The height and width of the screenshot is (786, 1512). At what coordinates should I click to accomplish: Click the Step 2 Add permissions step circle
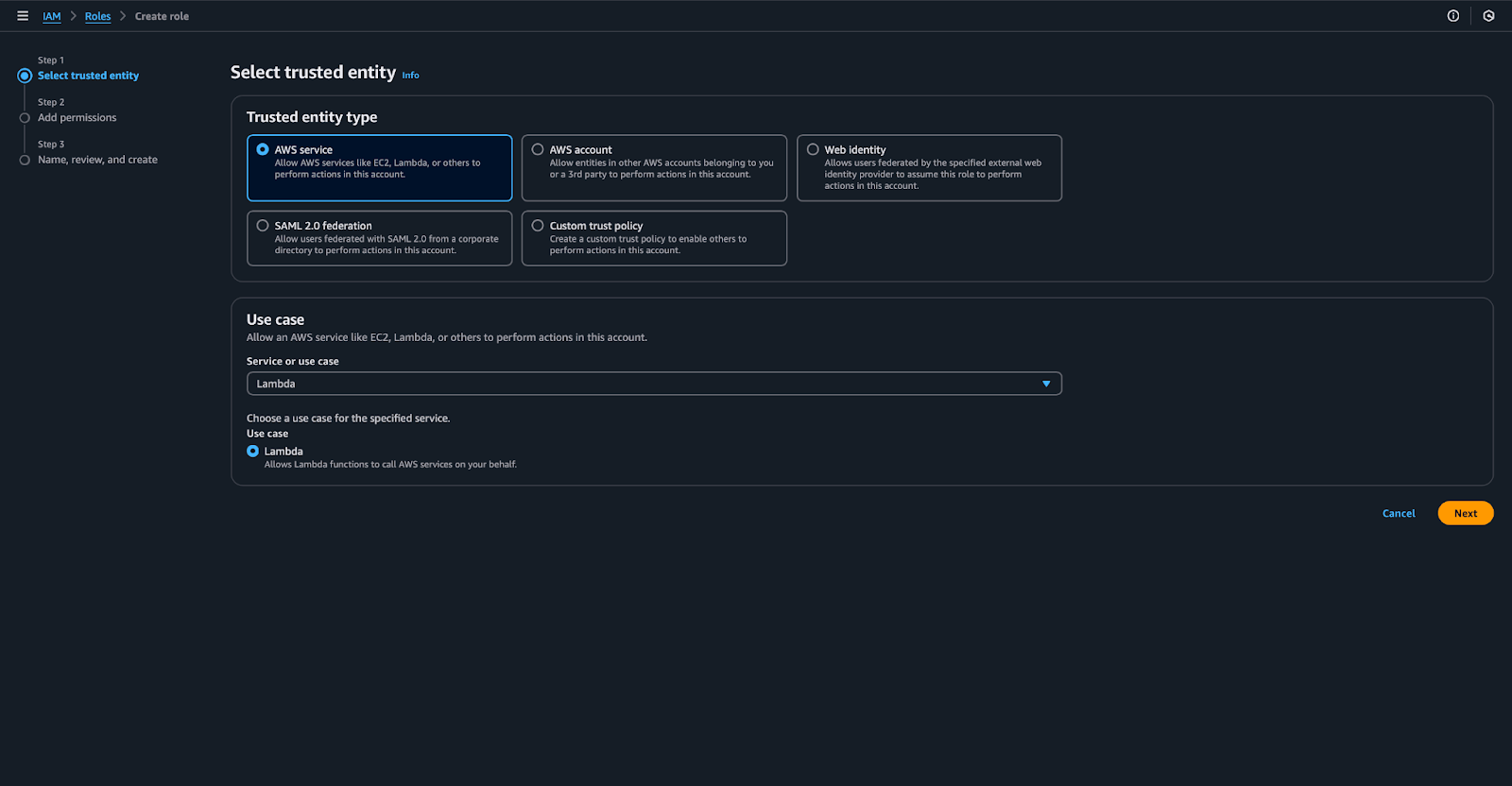(25, 118)
